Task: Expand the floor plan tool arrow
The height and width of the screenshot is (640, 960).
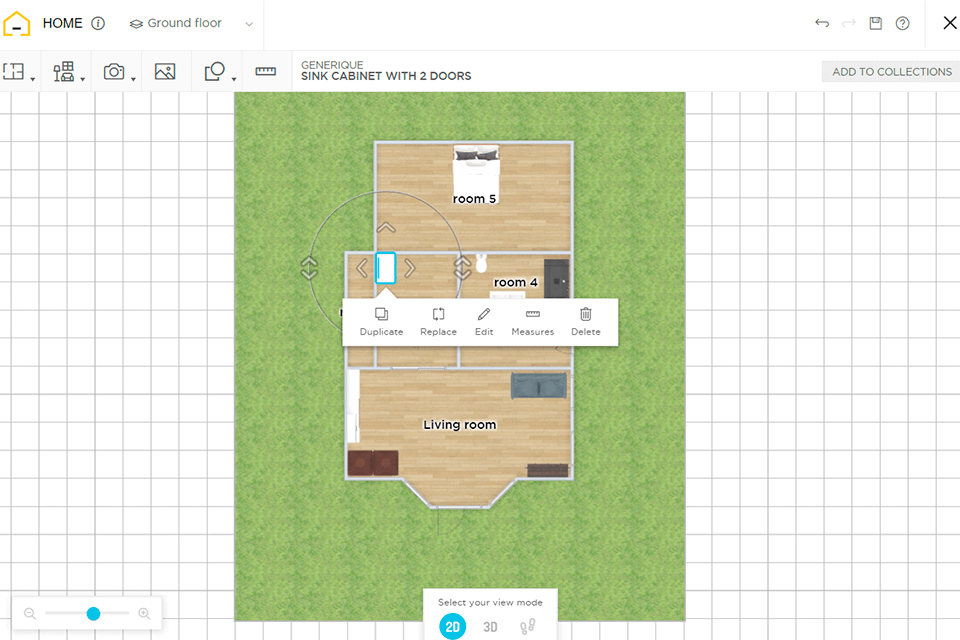Action: [32, 79]
